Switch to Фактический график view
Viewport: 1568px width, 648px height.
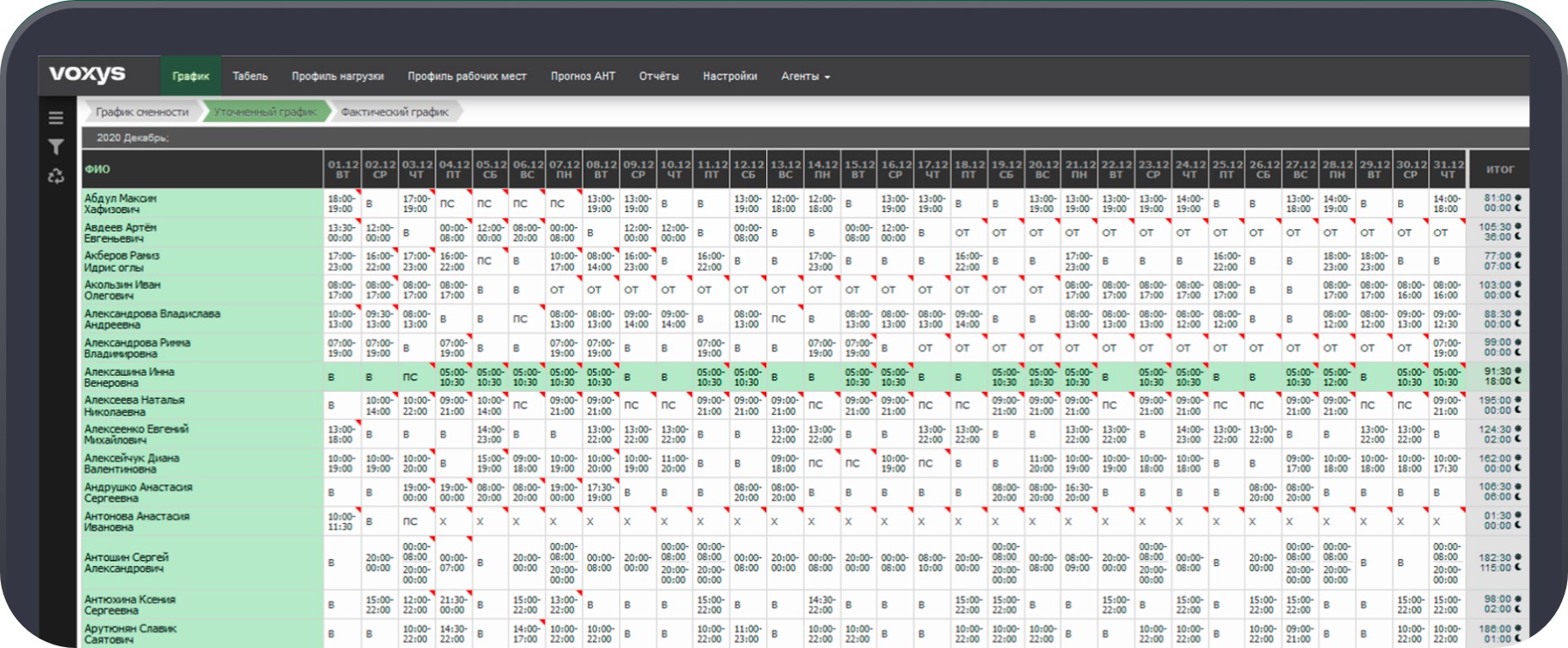(395, 112)
